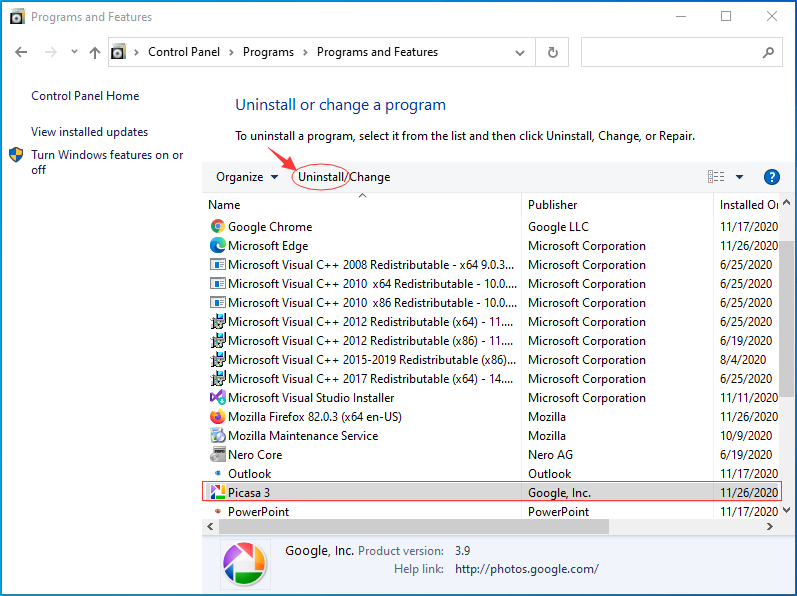This screenshot has height=596, width=797.
Task: Click the horizontal scrollbar left arrow
Action: tap(210, 527)
